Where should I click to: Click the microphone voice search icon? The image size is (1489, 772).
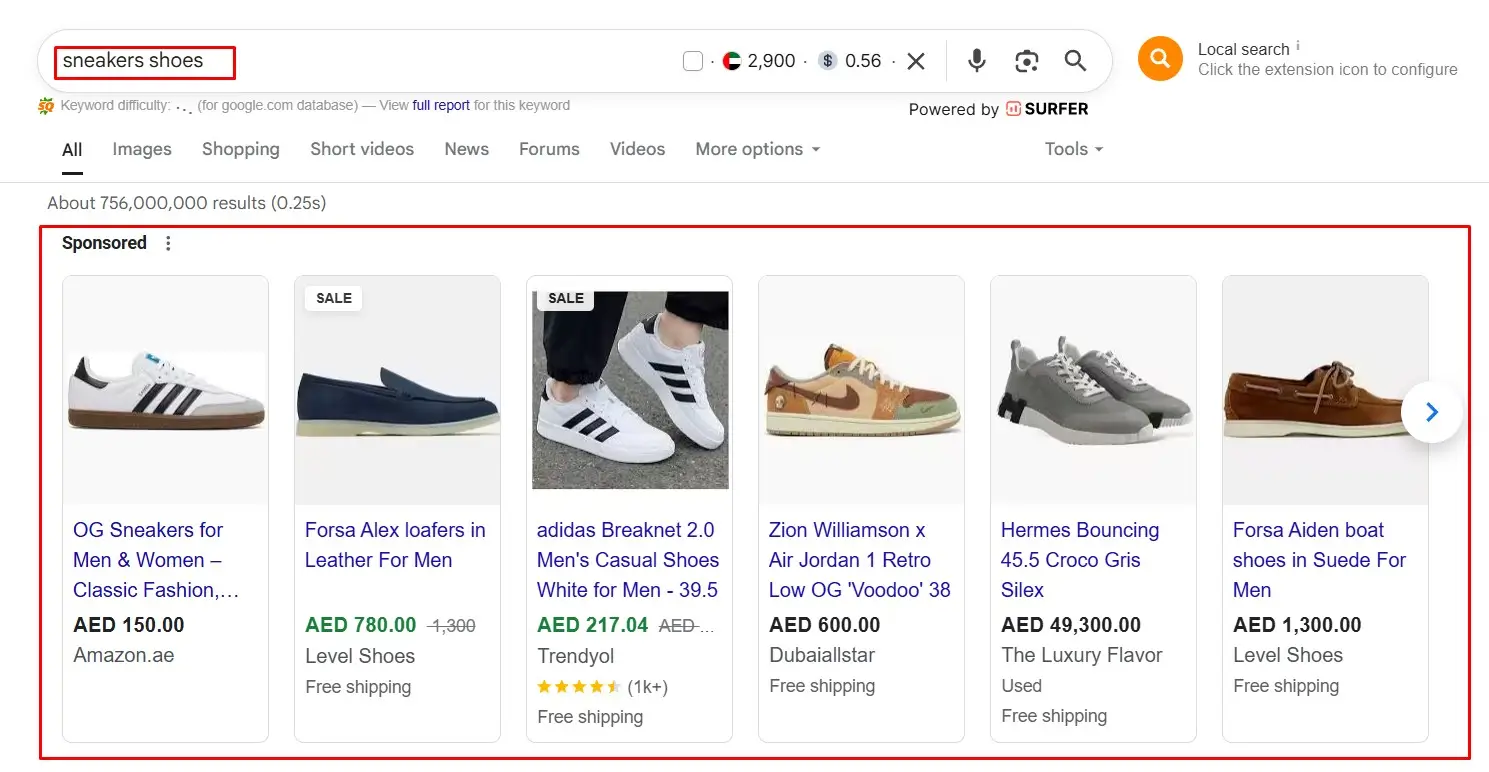click(x=977, y=61)
